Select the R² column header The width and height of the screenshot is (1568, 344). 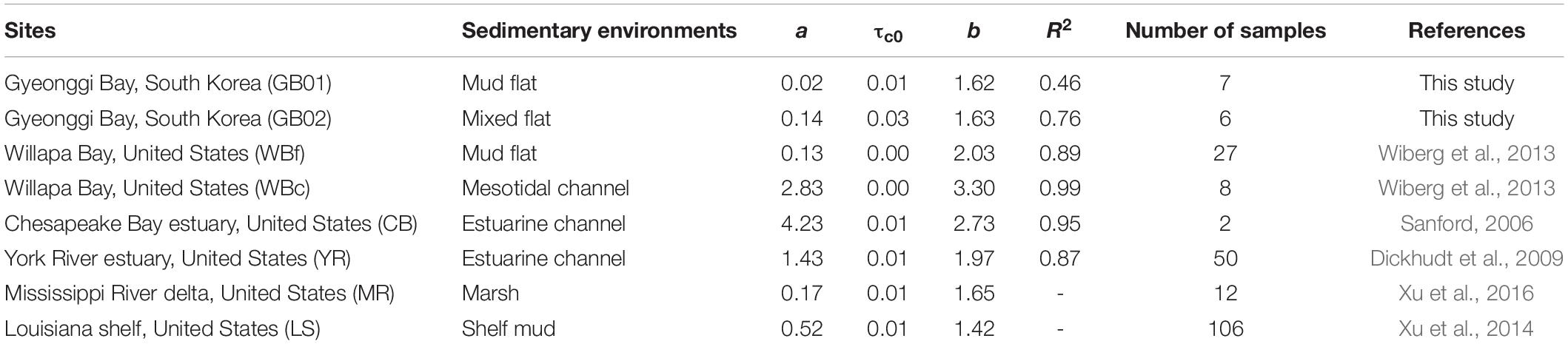pyautogui.click(x=1059, y=30)
